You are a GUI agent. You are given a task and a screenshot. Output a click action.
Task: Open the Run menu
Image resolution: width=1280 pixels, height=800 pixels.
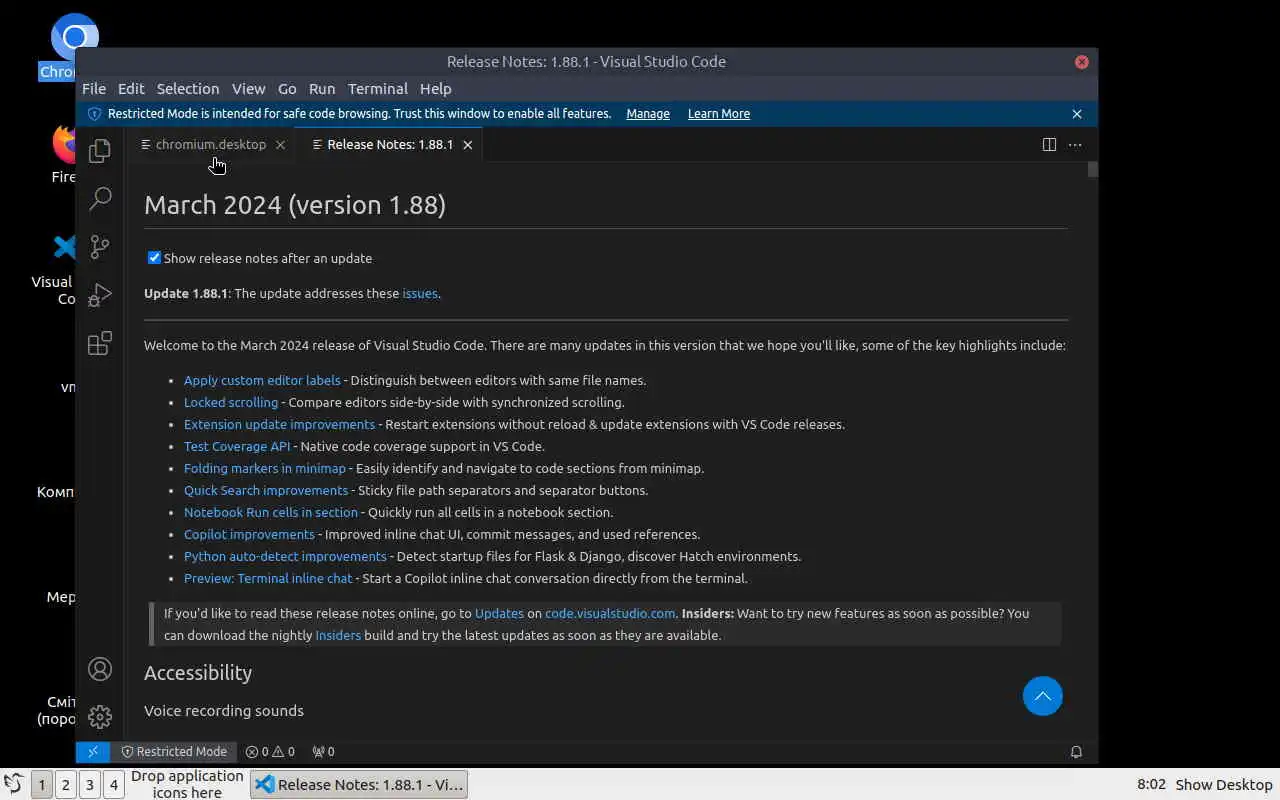(x=322, y=88)
